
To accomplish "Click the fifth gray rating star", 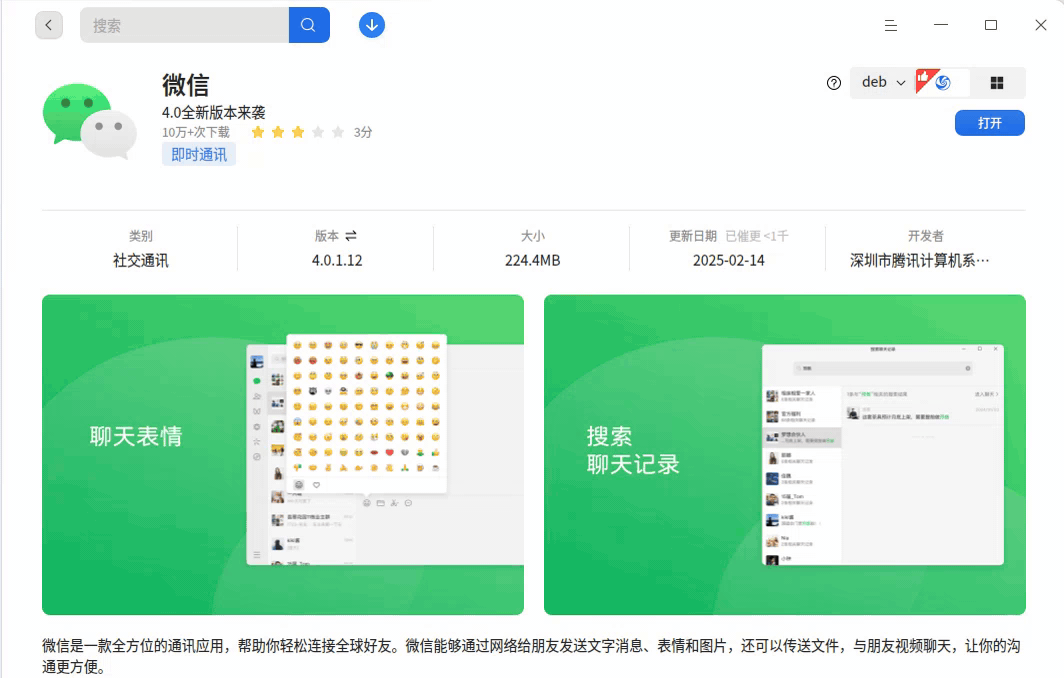I will click(338, 132).
